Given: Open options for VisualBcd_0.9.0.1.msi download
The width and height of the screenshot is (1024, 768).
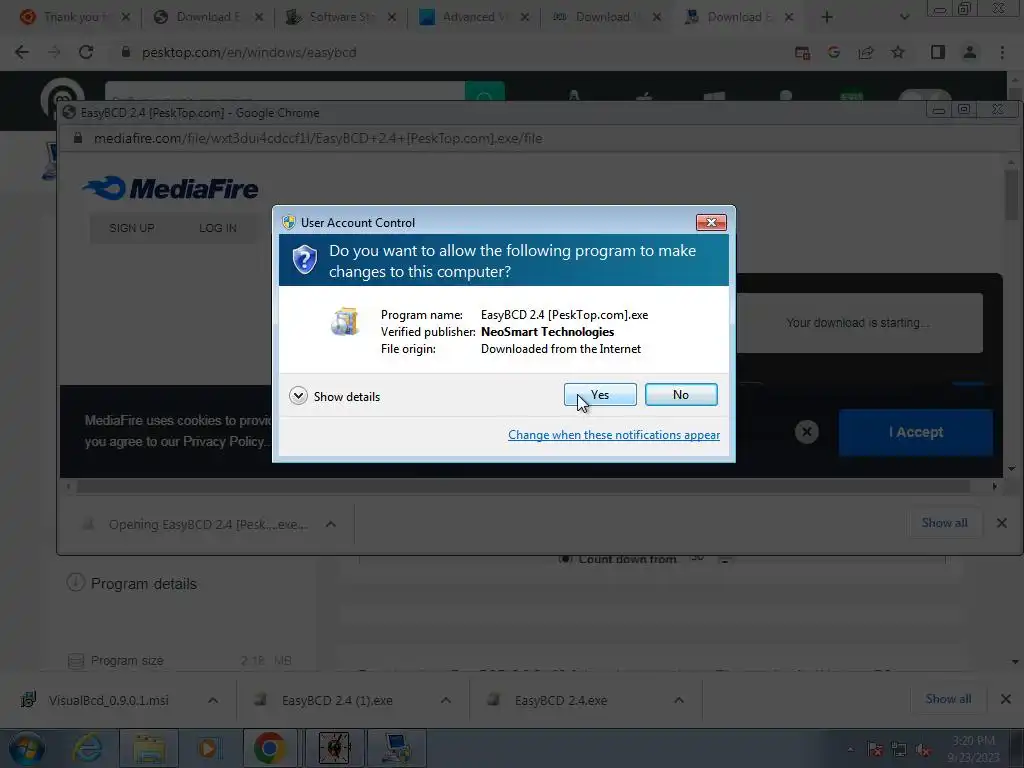Looking at the screenshot, I should coord(213,700).
